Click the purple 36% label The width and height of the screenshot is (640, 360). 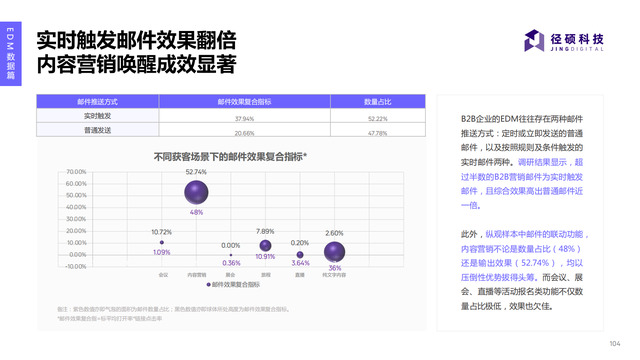pyautogui.click(x=335, y=268)
